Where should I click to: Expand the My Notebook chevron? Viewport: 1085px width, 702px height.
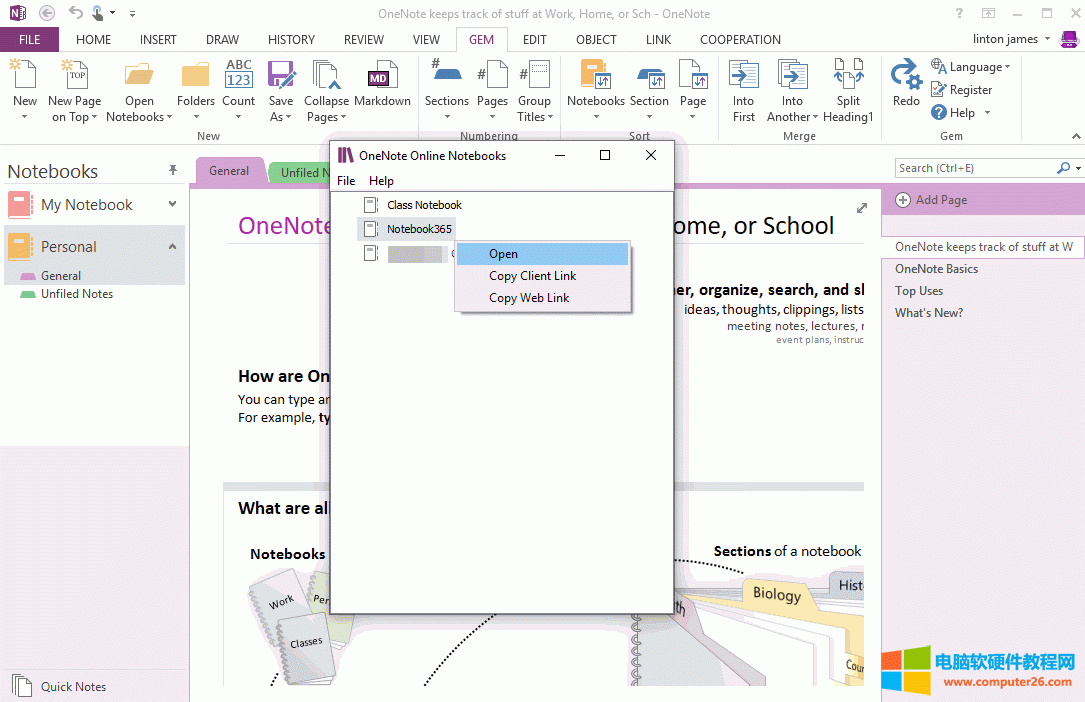click(x=172, y=204)
